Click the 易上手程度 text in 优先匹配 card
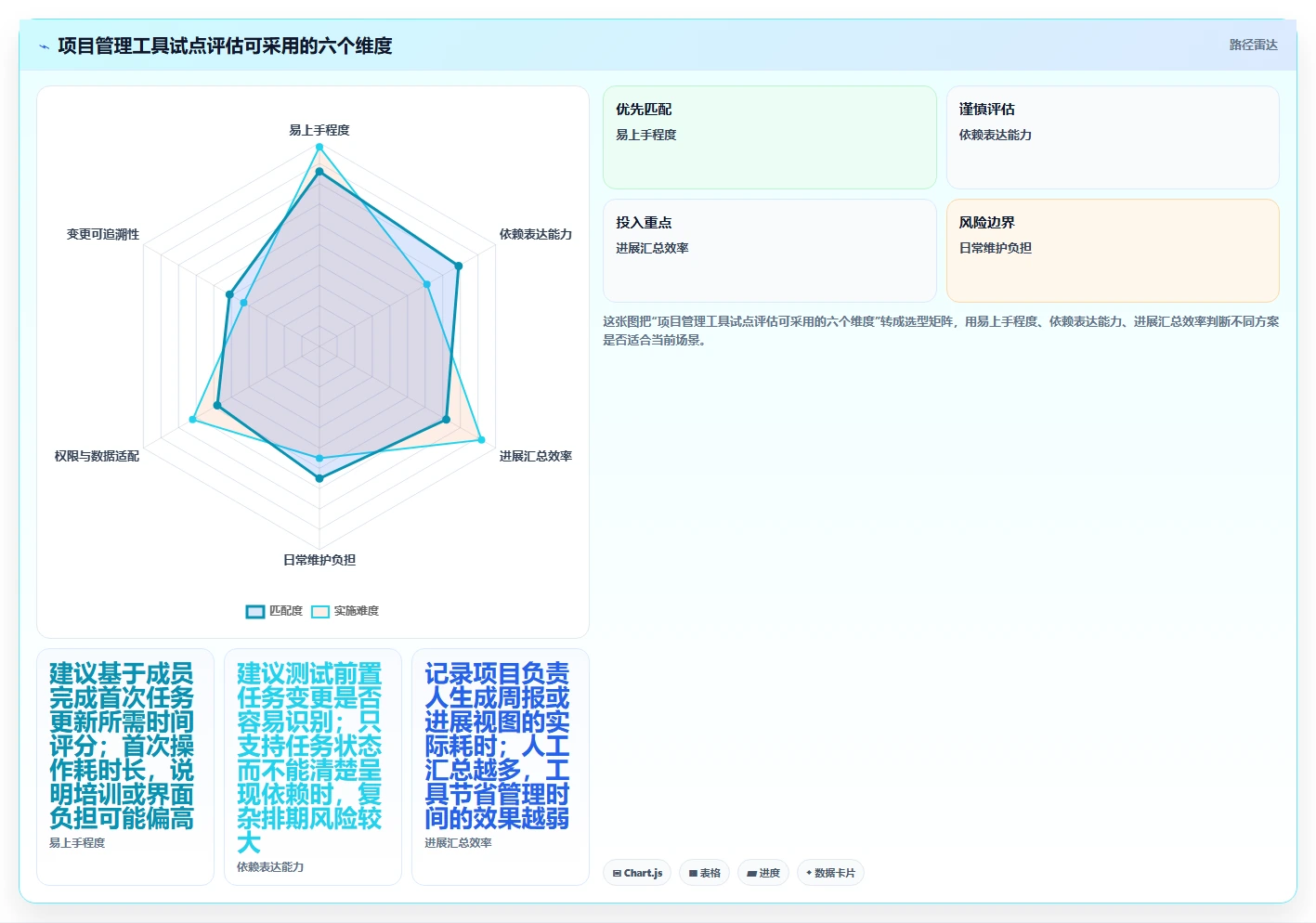Viewport: 1316px width, 923px height. (x=646, y=135)
